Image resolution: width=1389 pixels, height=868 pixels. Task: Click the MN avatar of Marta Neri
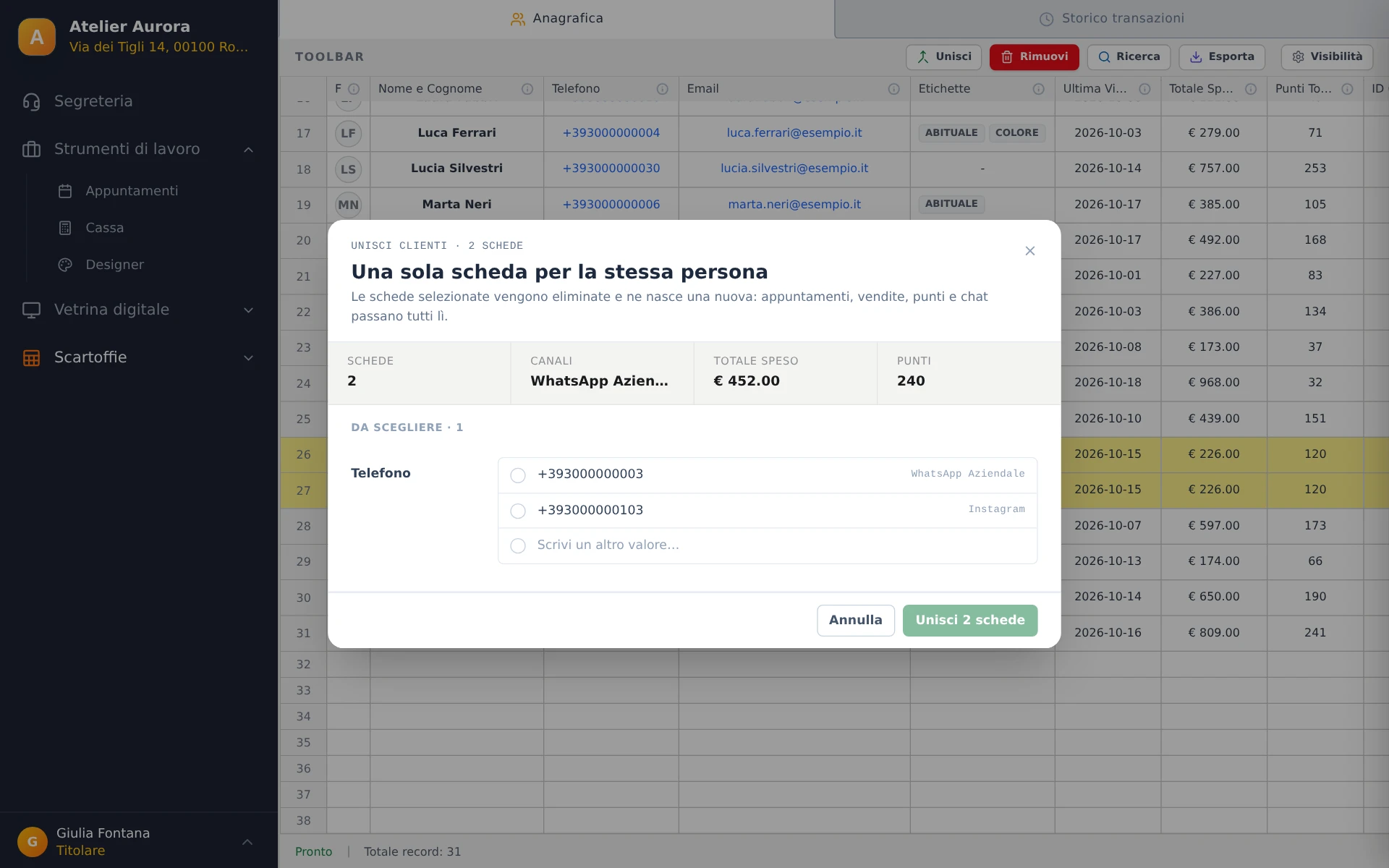348,205
